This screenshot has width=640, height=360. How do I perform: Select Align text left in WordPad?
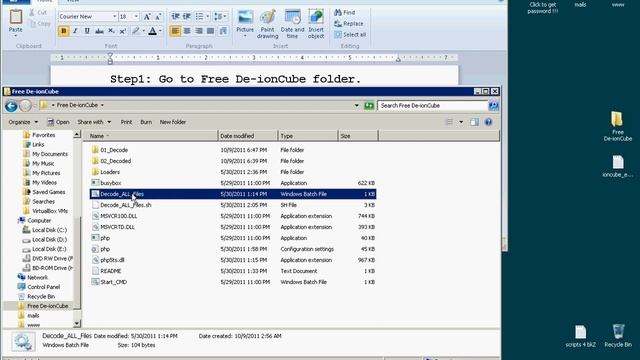175,31
